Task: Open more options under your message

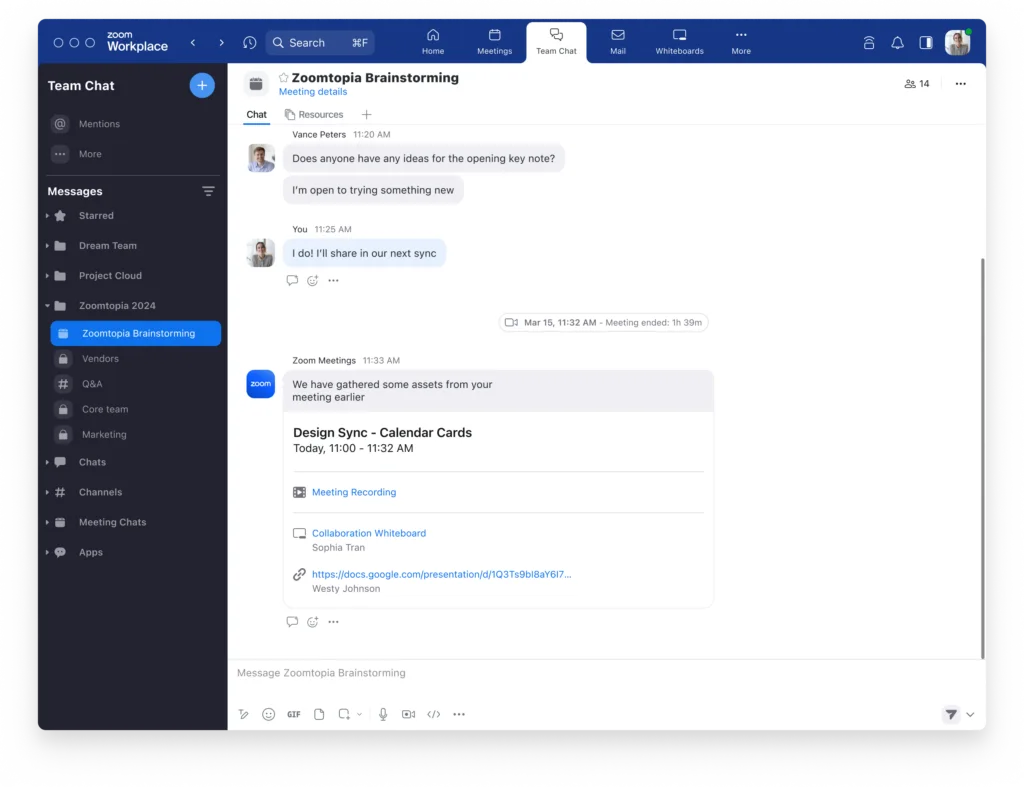Action: (x=334, y=280)
